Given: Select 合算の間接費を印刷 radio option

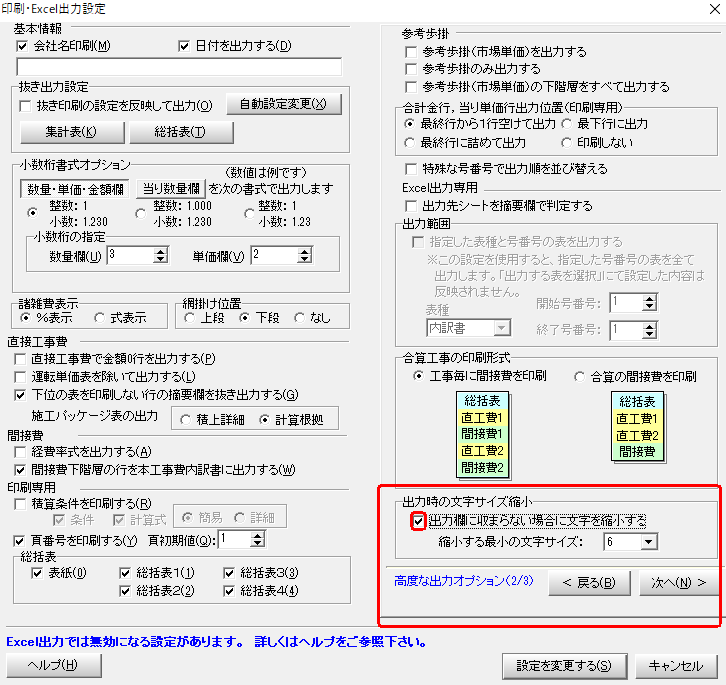Looking at the screenshot, I should (x=580, y=376).
